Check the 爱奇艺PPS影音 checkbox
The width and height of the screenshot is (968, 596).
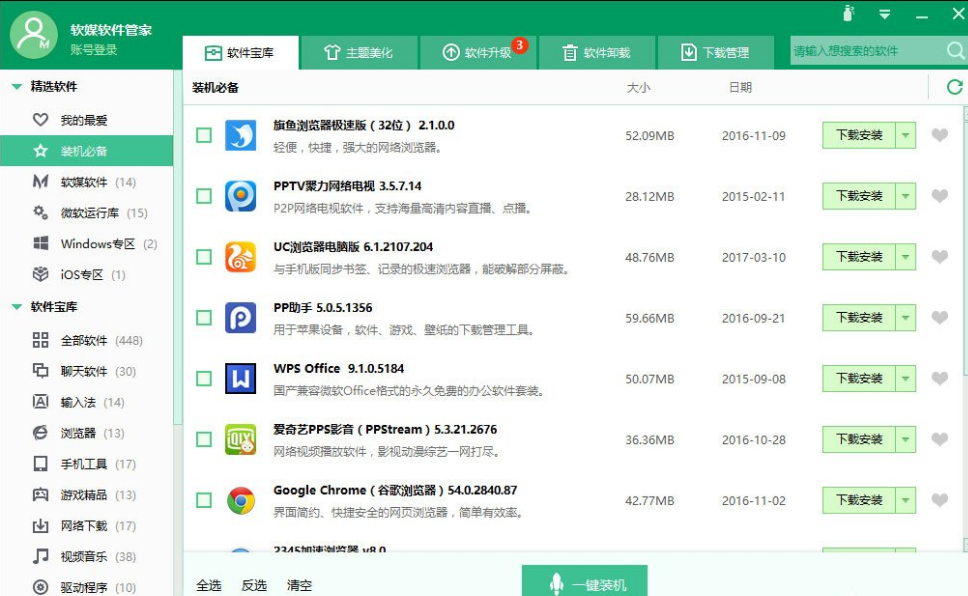(204, 439)
